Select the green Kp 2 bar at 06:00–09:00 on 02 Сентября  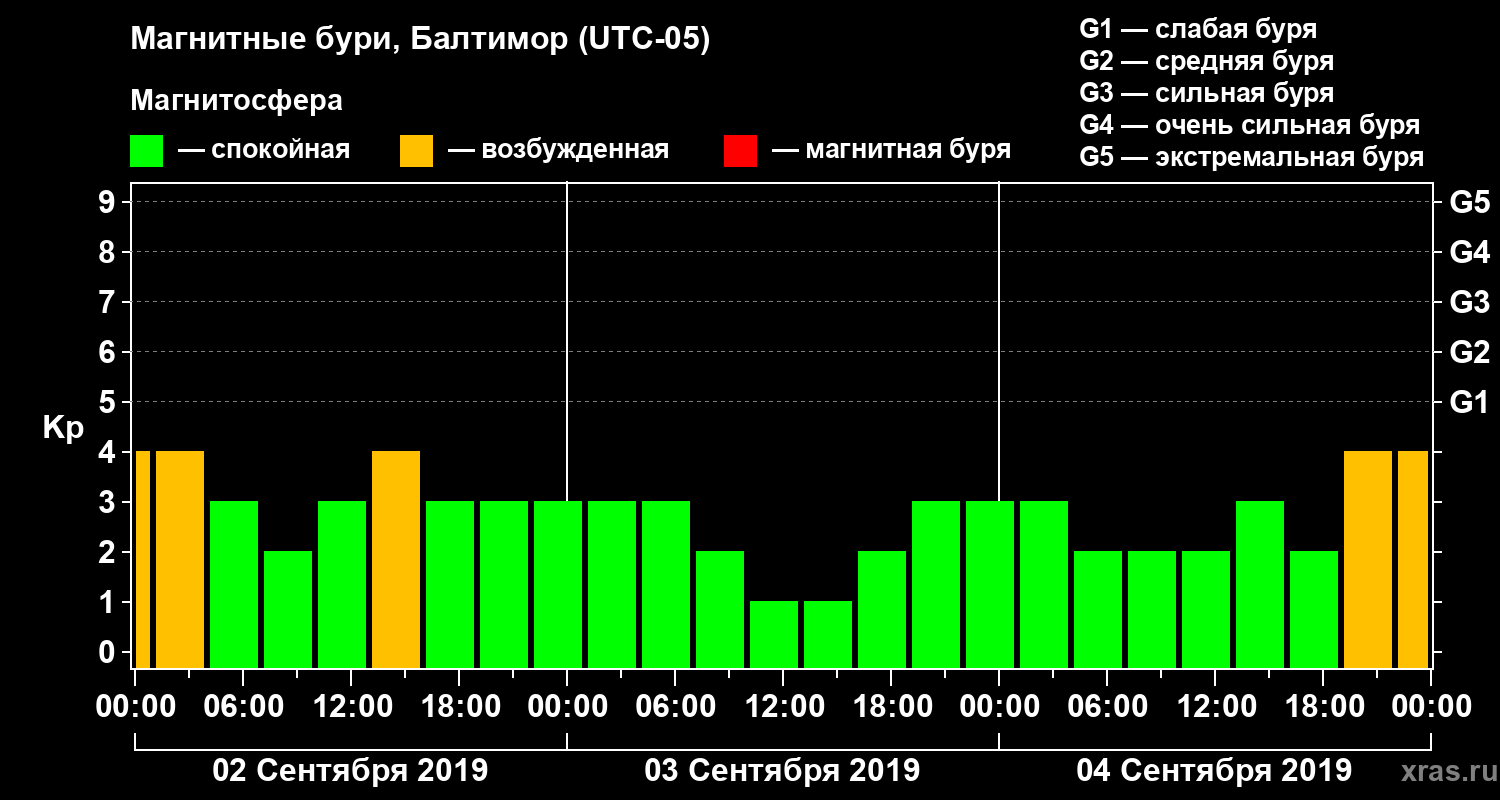coord(288,609)
